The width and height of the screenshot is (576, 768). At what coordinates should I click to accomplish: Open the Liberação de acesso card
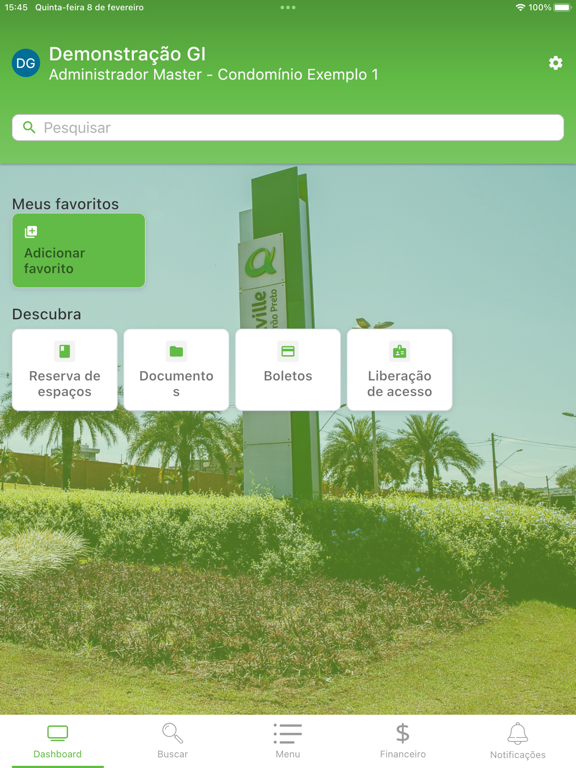click(x=400, y=370)
